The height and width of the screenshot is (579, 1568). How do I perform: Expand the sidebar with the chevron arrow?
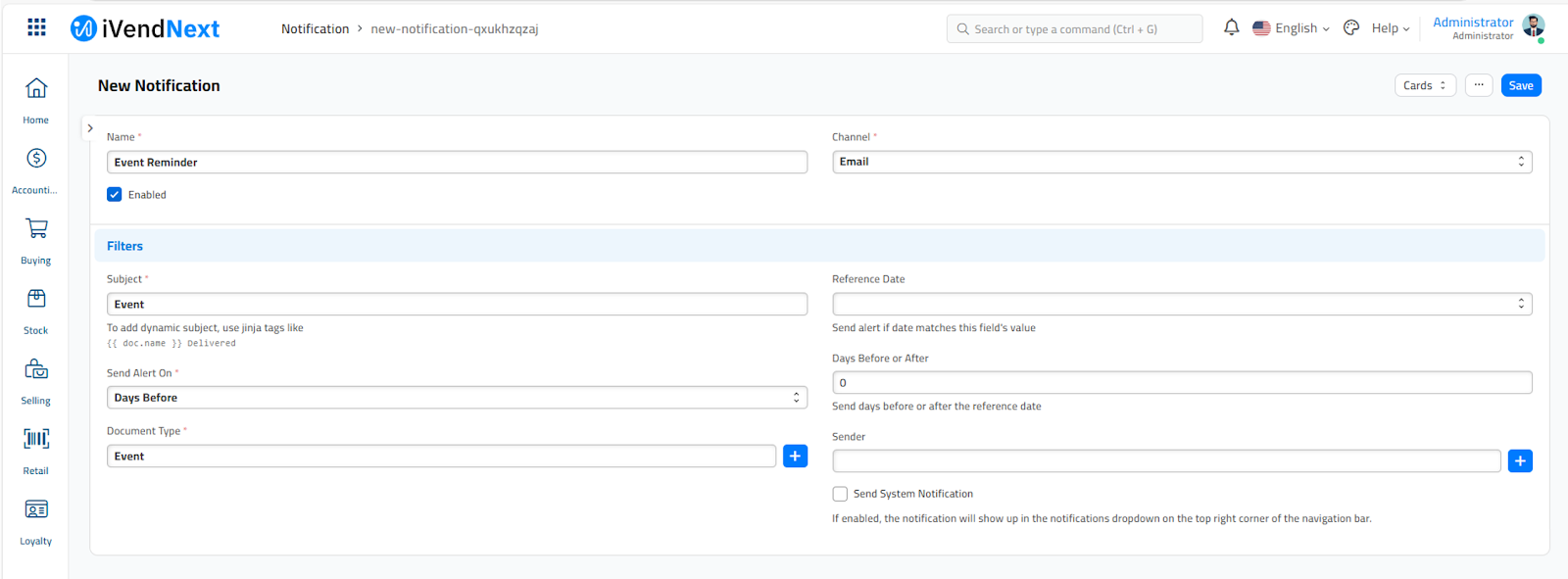(x=90, y=128)
